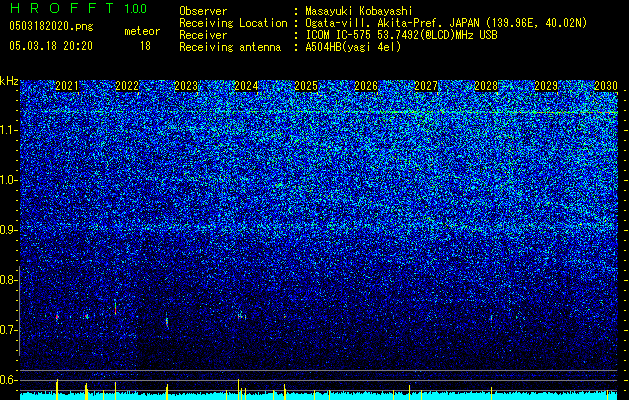Click the 2023 time marker

(x=186, y=86)
